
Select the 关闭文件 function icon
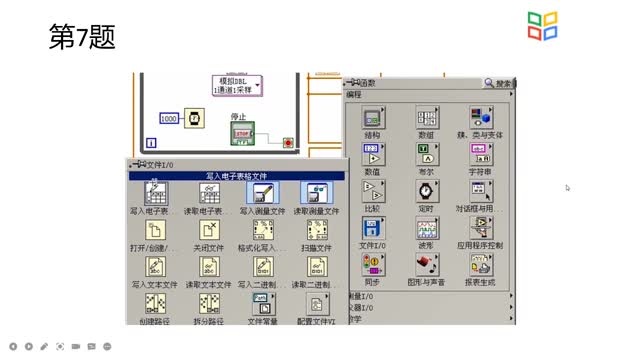click(x=209, y=230)
